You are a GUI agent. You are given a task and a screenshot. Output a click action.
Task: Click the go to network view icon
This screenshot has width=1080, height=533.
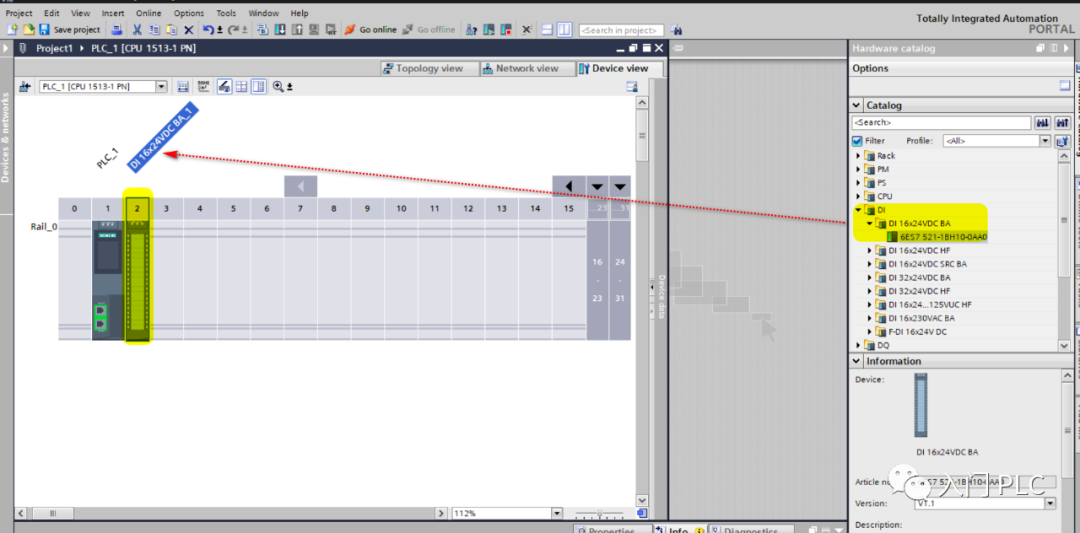pos(25,86)
